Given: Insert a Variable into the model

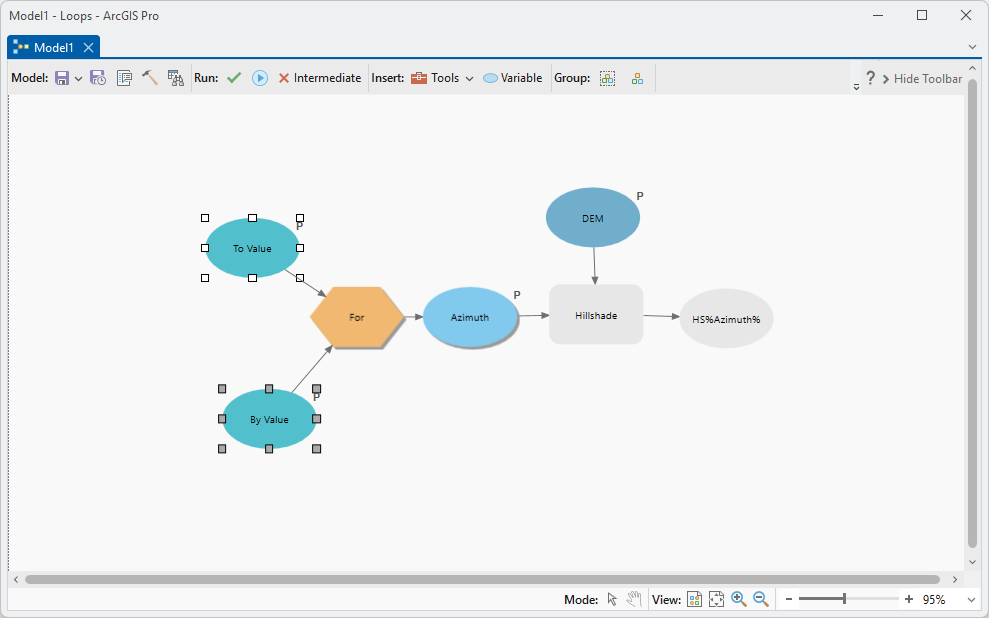Looking at the screenshot, I should pos(513,78).
